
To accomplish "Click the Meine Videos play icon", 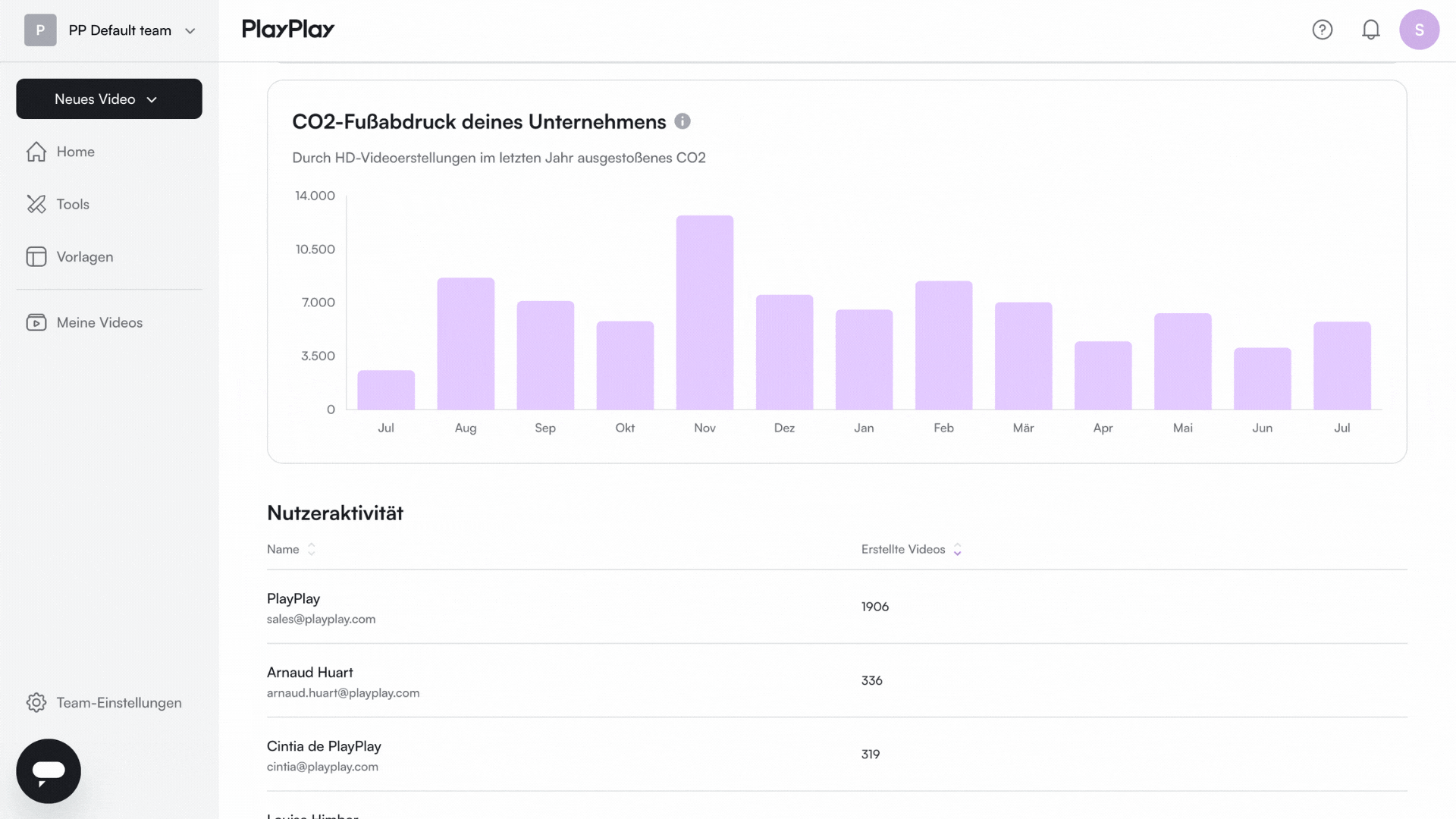I will point(36,322).
